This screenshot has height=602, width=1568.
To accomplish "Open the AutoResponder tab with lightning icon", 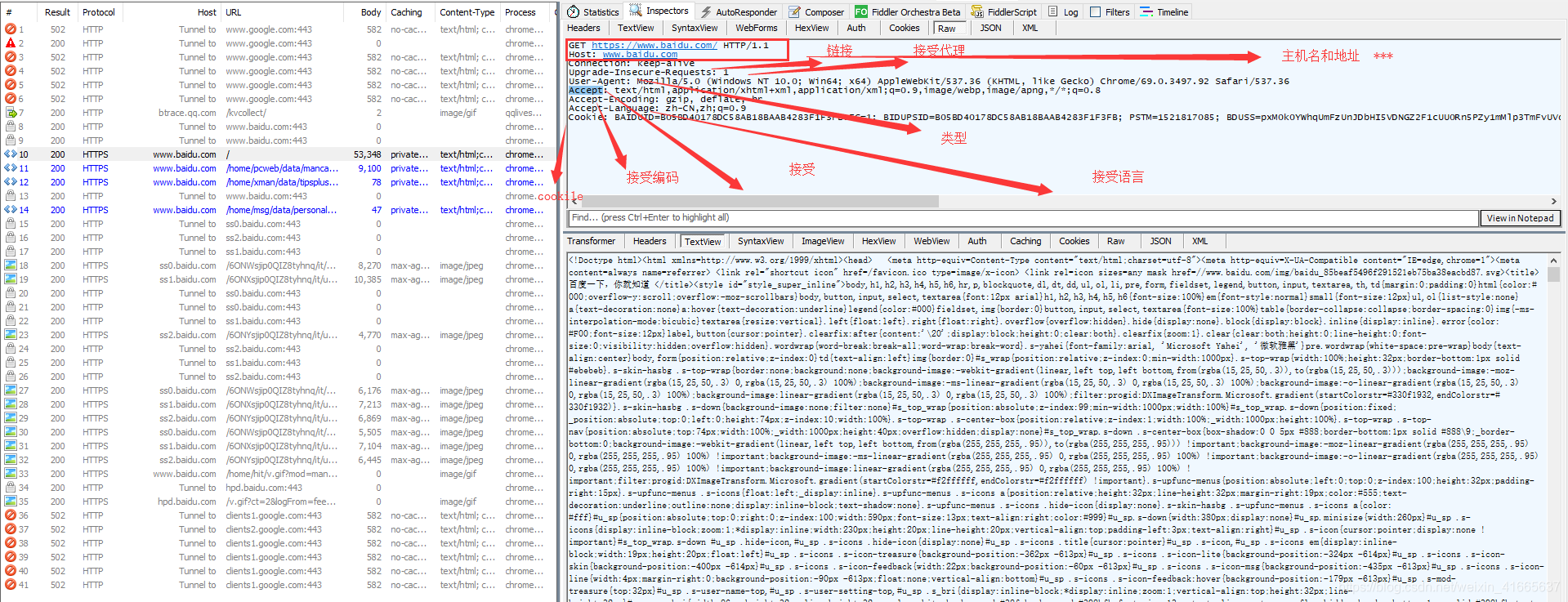I will click(x=739, y=11).
